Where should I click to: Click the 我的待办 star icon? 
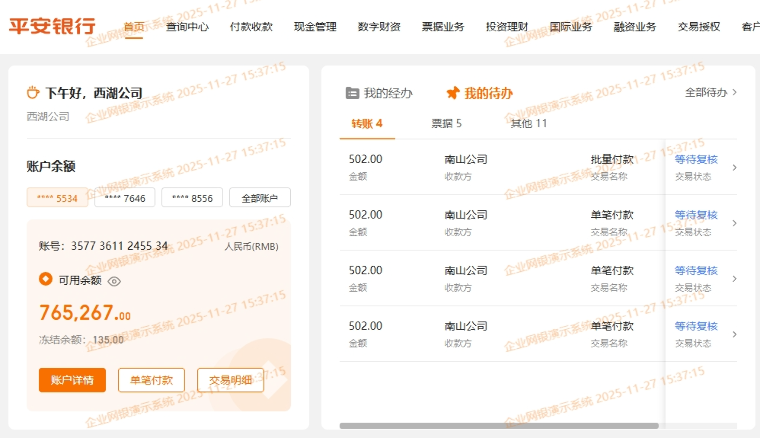click(453, 93)
